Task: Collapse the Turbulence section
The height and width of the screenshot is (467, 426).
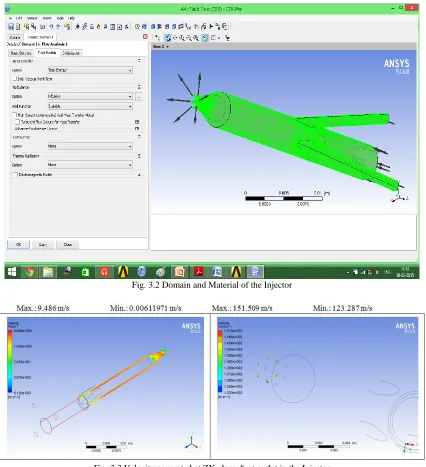Action: 139,87
